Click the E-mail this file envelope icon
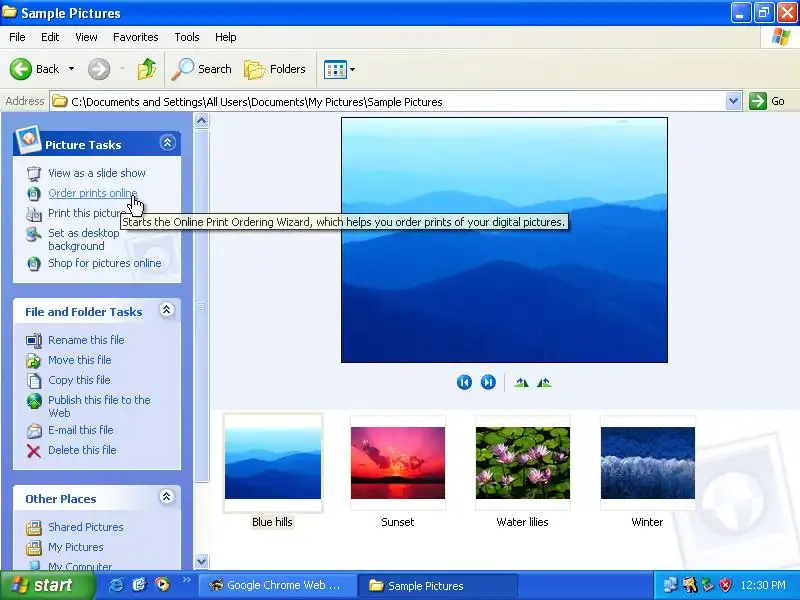The image size is (800, 600). tap(34, 431)
